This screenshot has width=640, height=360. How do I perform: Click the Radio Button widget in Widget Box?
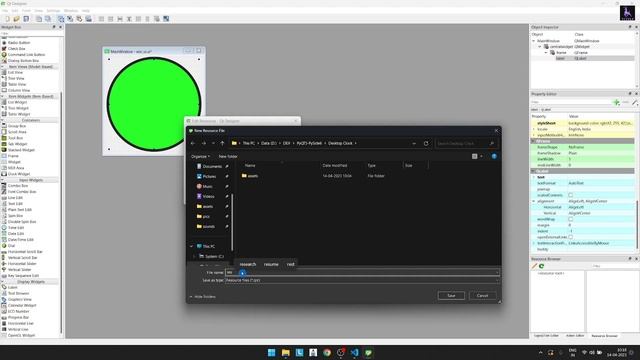tap(18, 42)
